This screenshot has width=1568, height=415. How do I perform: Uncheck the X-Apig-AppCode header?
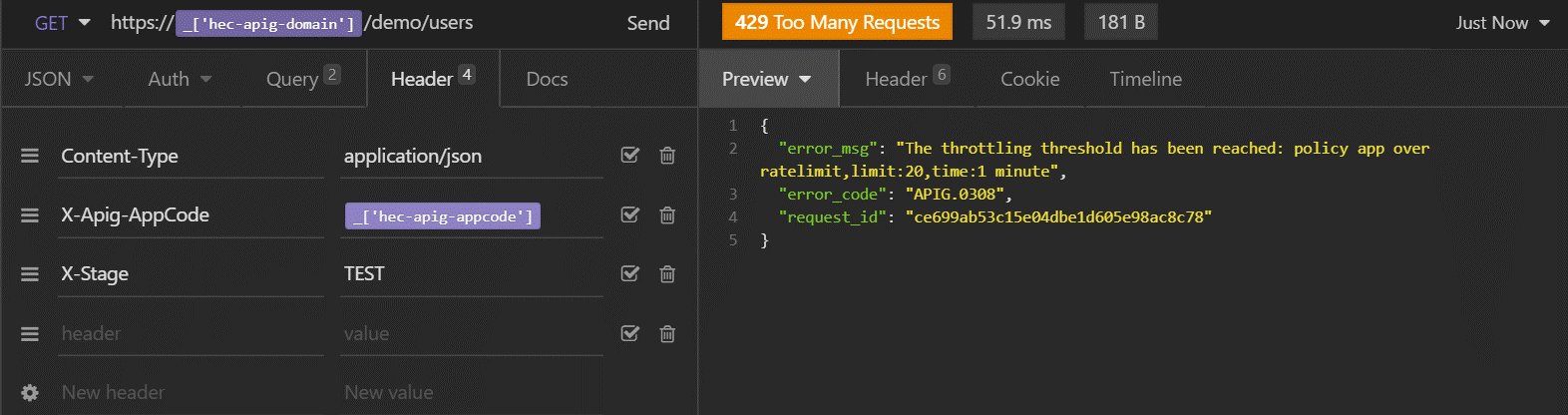630,215
